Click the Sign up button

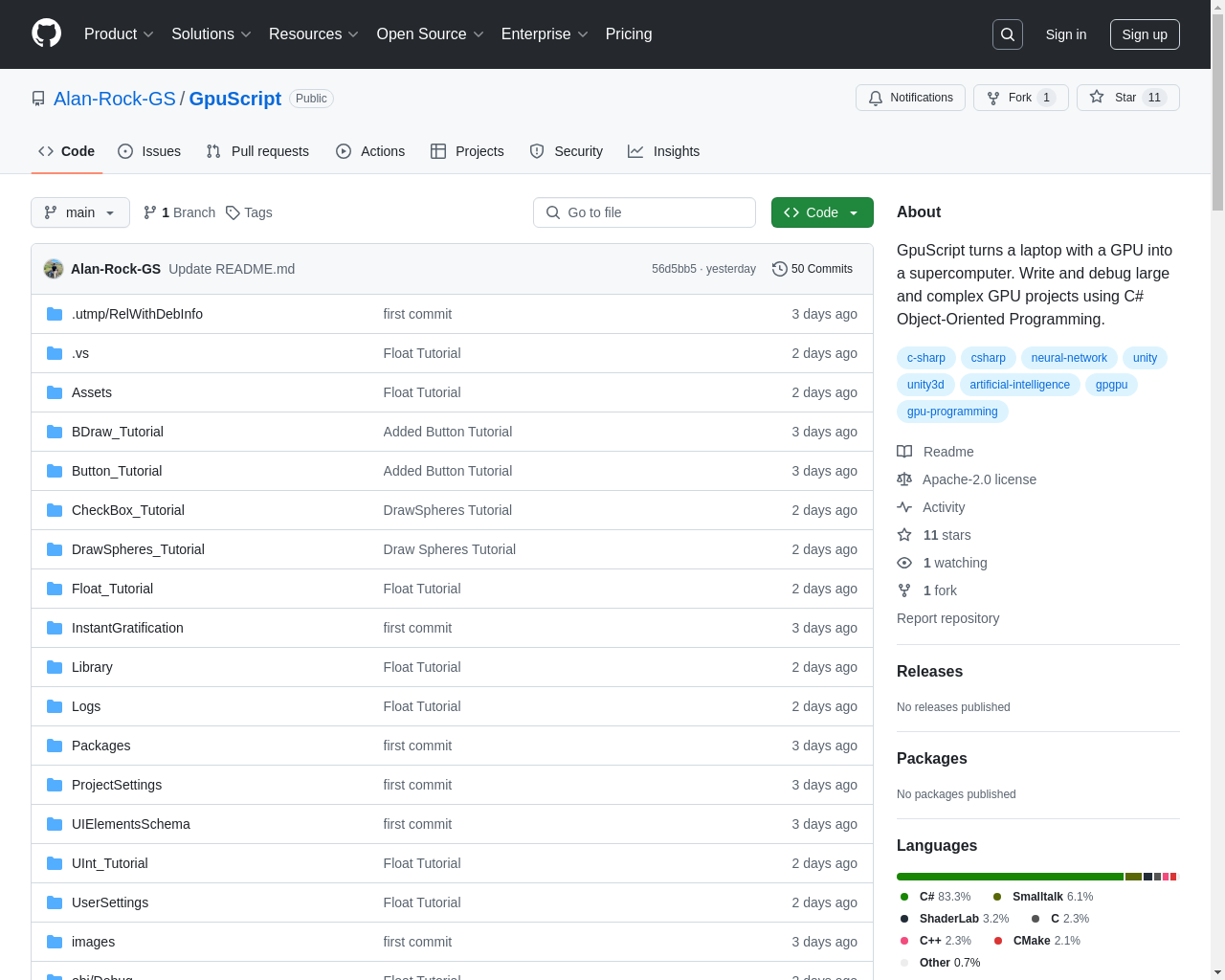(1145, 34)
